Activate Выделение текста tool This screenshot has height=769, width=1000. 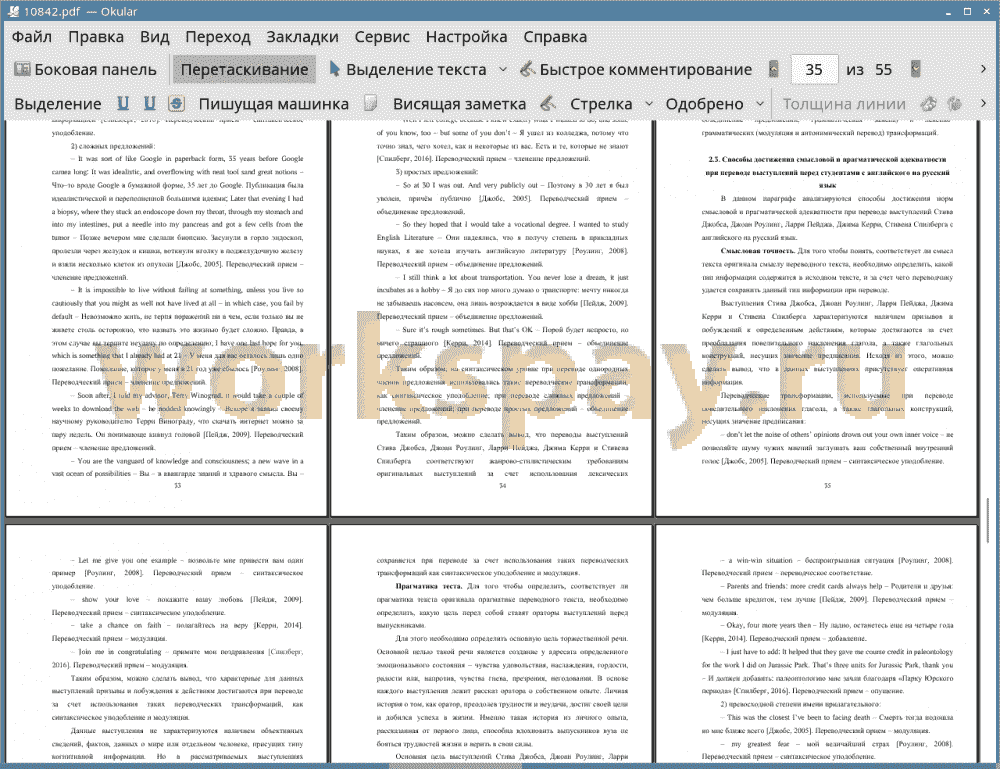click(408, 70)
